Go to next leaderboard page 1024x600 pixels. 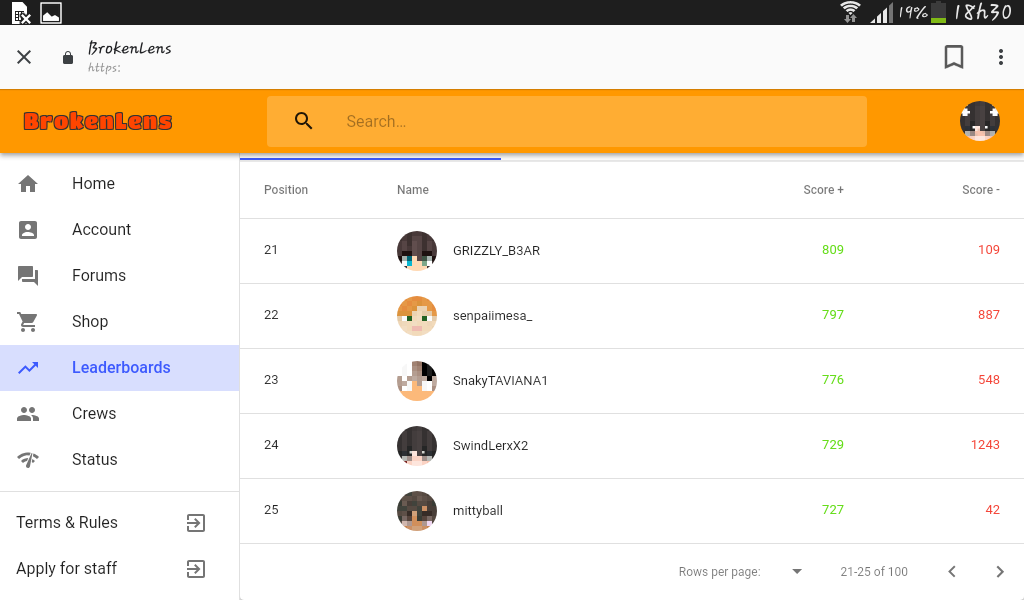[x=1000, y=571]
